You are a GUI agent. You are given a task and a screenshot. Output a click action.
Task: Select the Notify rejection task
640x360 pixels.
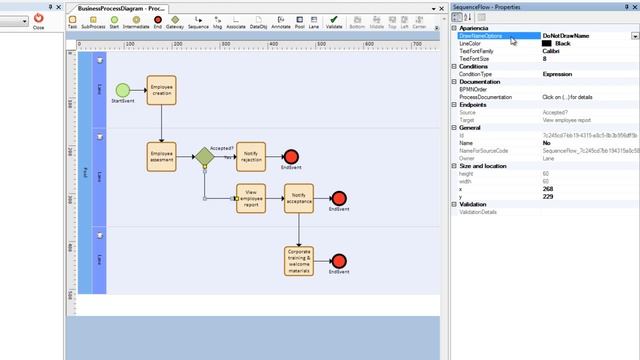click(251, 157)
